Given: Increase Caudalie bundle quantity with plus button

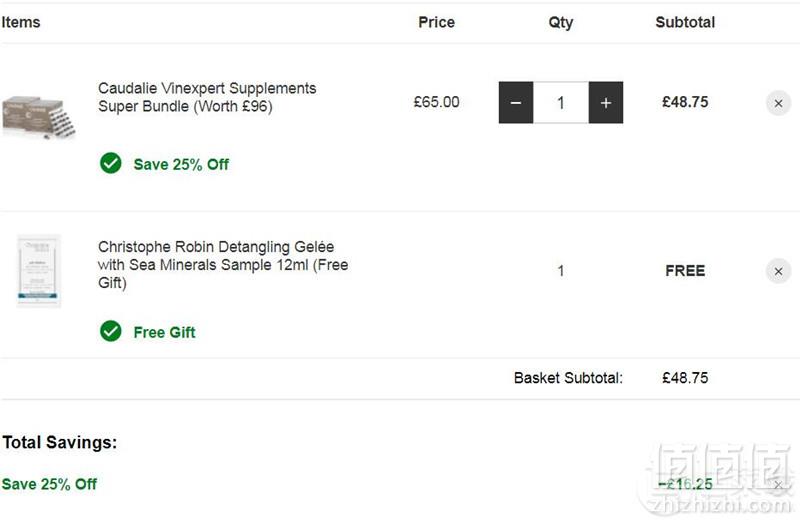Looking at the screenshot, I should (x=606, y=103).
